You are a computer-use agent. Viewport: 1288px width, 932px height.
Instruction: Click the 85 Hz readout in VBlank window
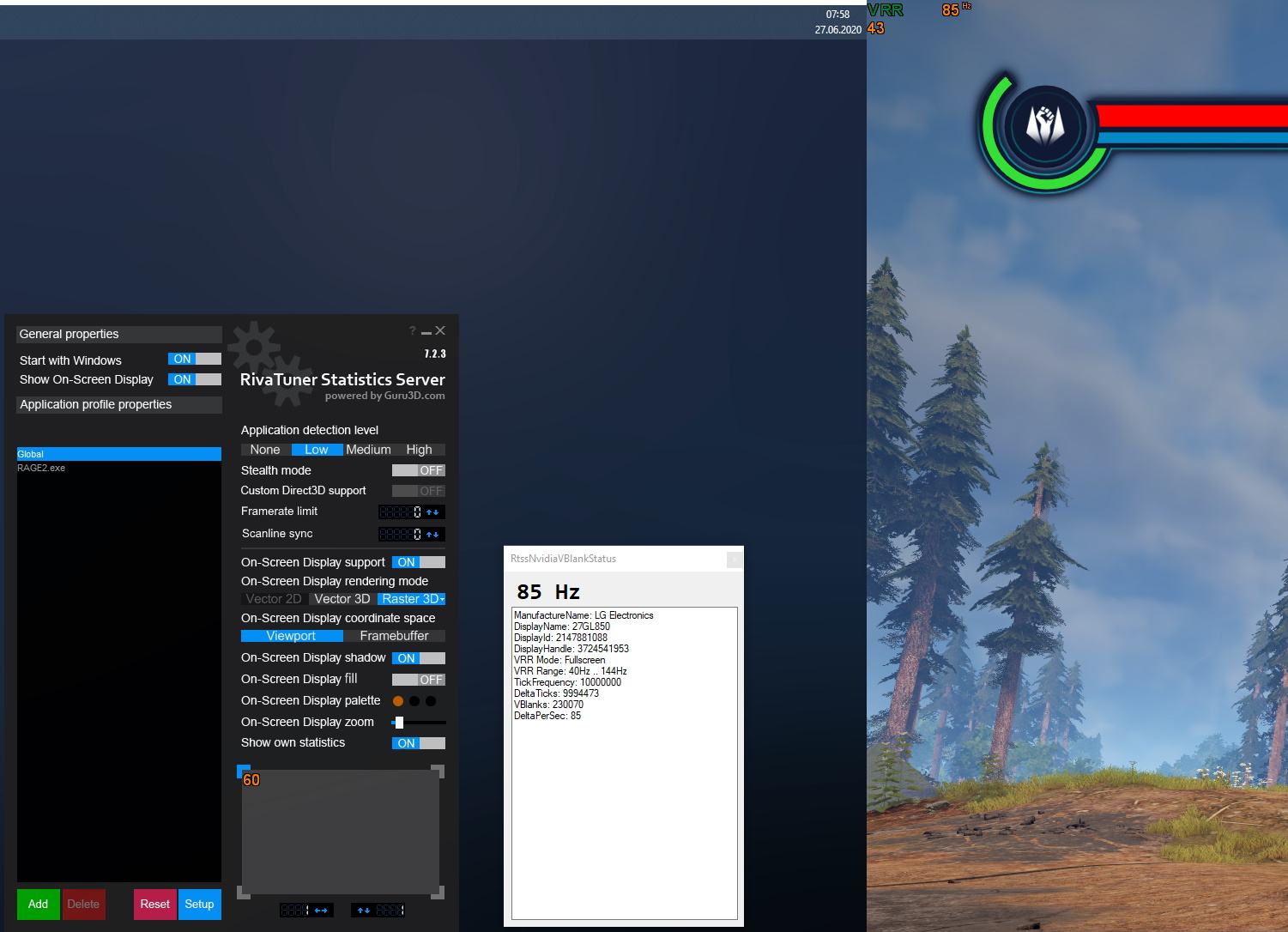pyautogui.click(x=549, y=591)
